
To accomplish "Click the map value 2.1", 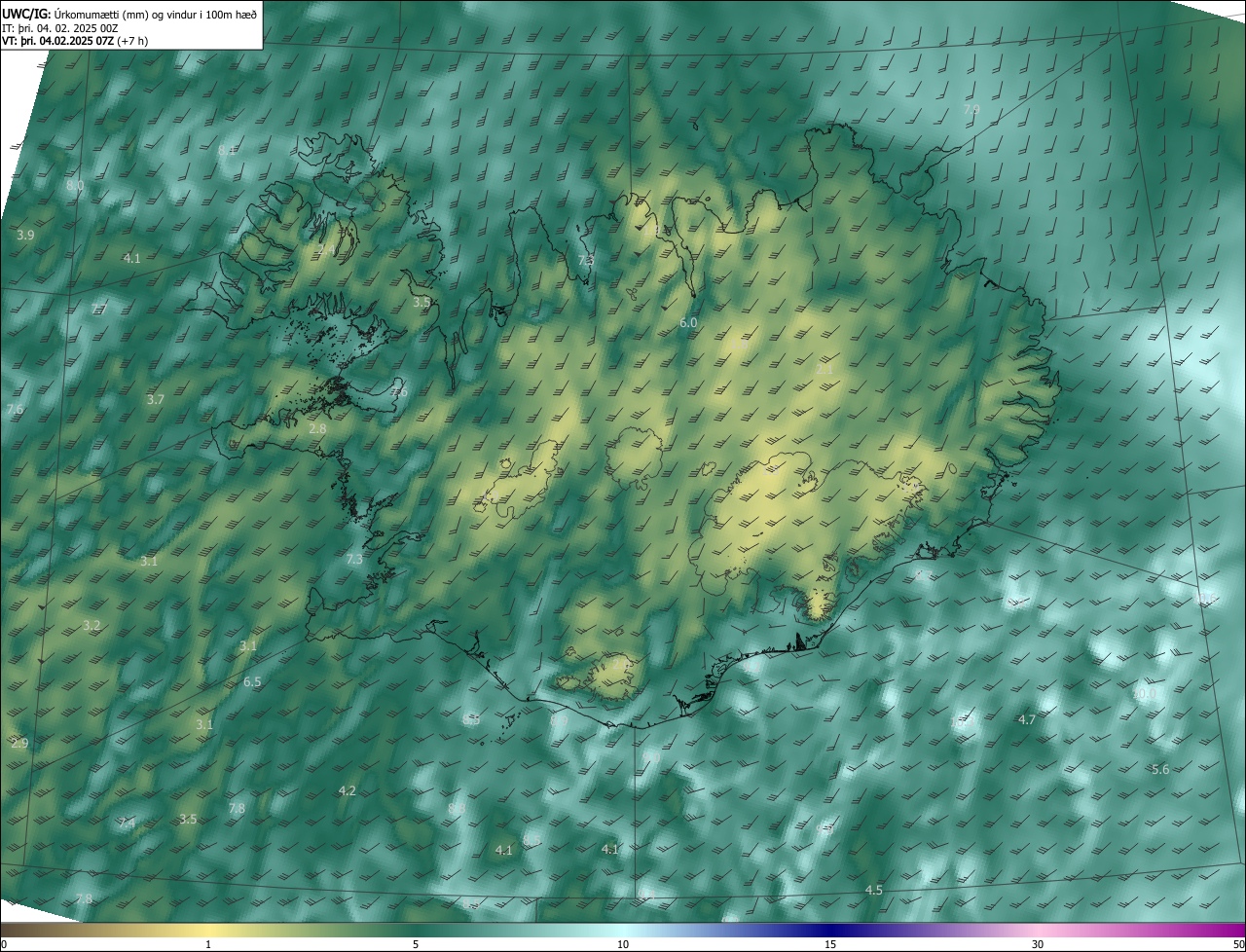I will [x=824, y=370].
